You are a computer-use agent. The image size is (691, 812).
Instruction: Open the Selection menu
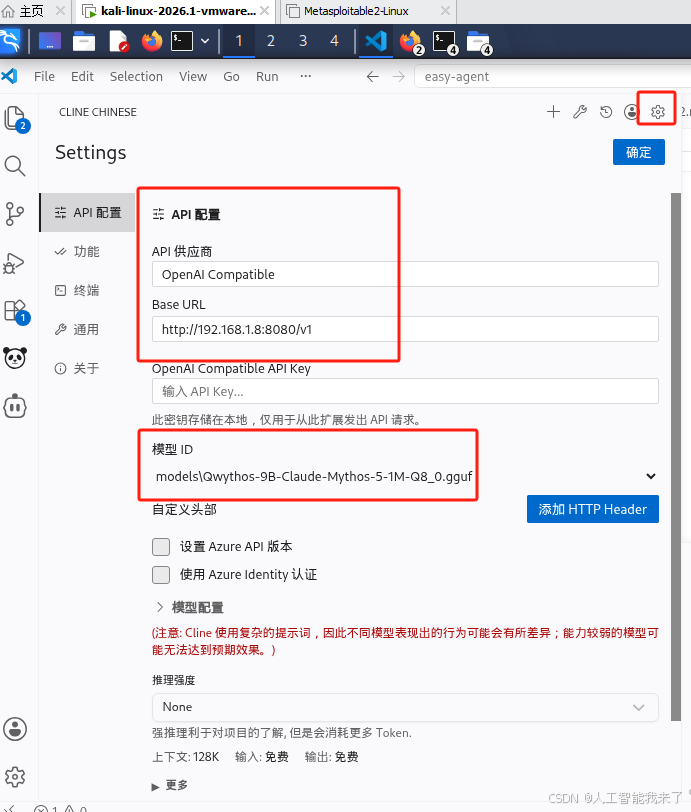click(136, 77)
